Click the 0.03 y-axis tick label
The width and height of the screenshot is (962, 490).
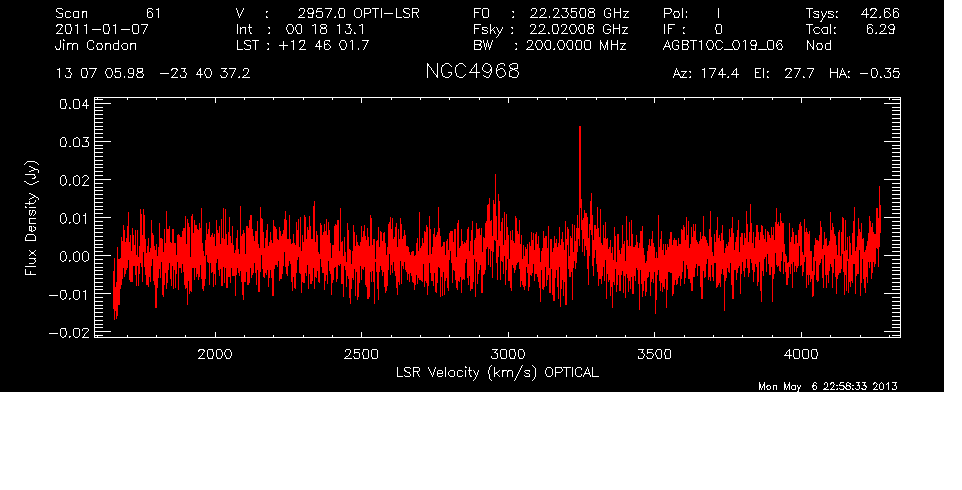tap(74, 142)
